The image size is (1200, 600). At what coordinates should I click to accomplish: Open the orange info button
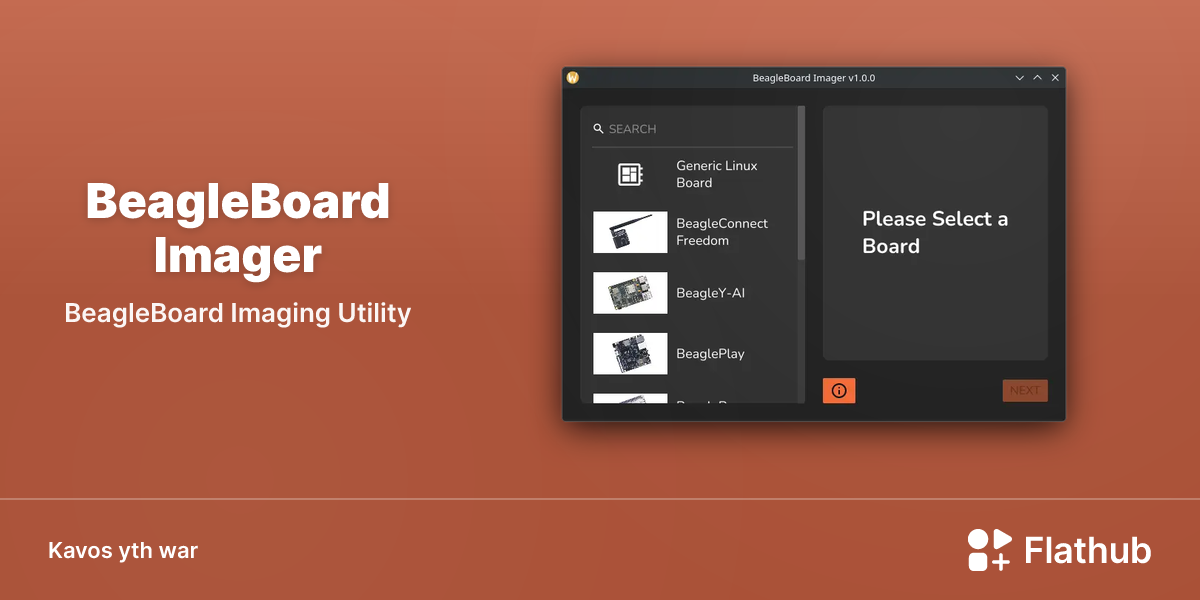point(839,391)
